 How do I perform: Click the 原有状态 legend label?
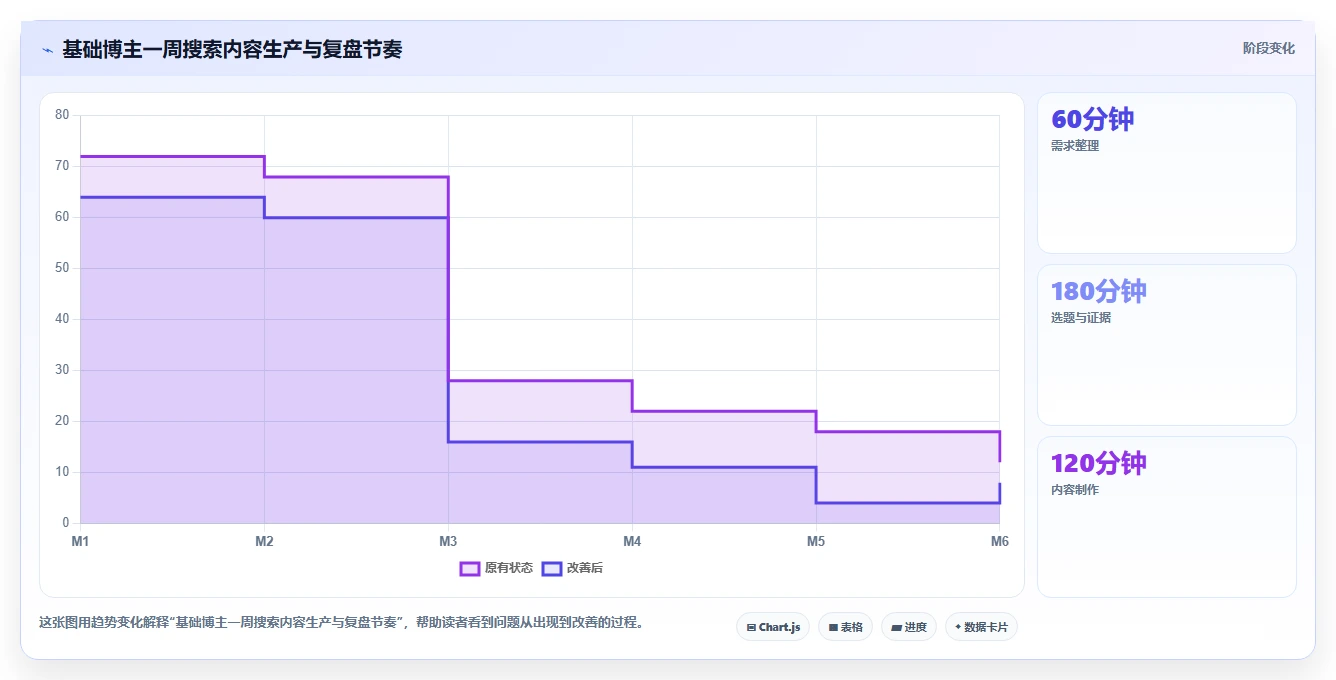(x=509, y=568)
